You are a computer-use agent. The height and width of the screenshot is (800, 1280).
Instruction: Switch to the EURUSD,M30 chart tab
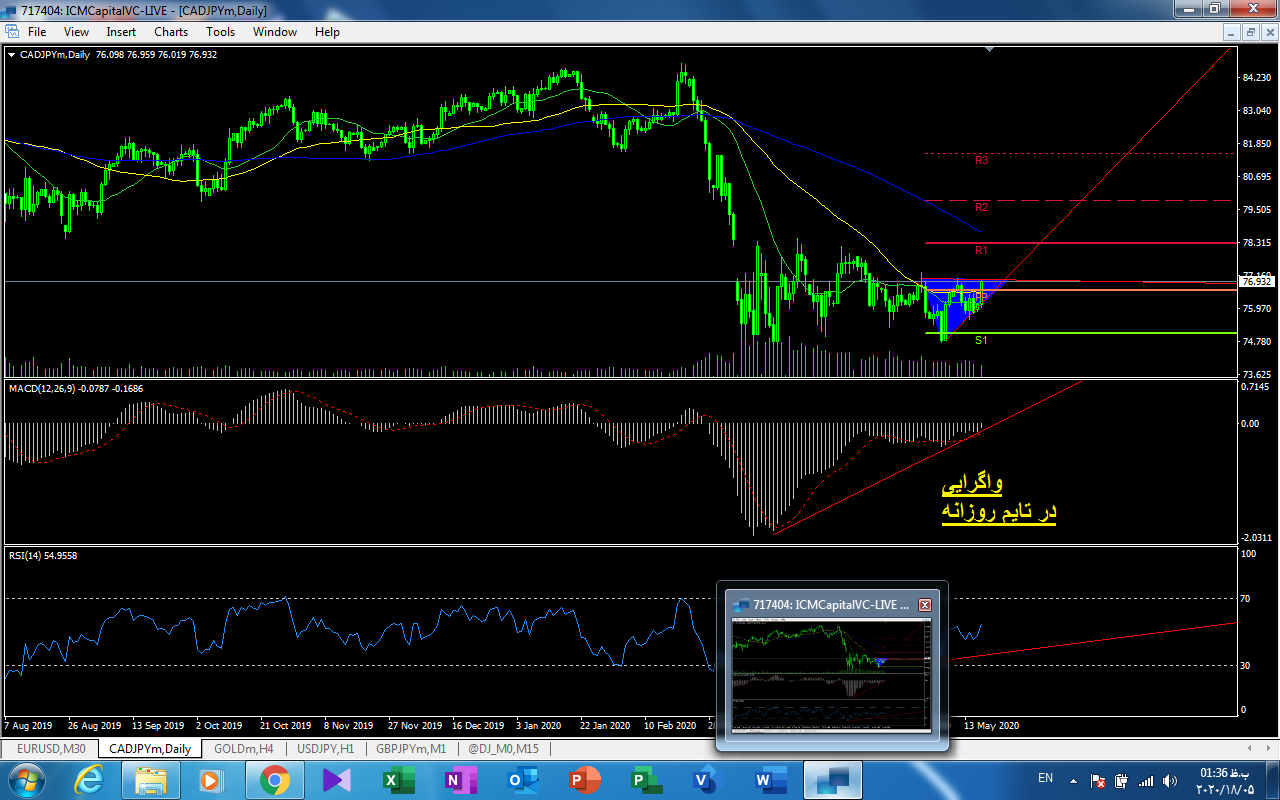(51, 748)
